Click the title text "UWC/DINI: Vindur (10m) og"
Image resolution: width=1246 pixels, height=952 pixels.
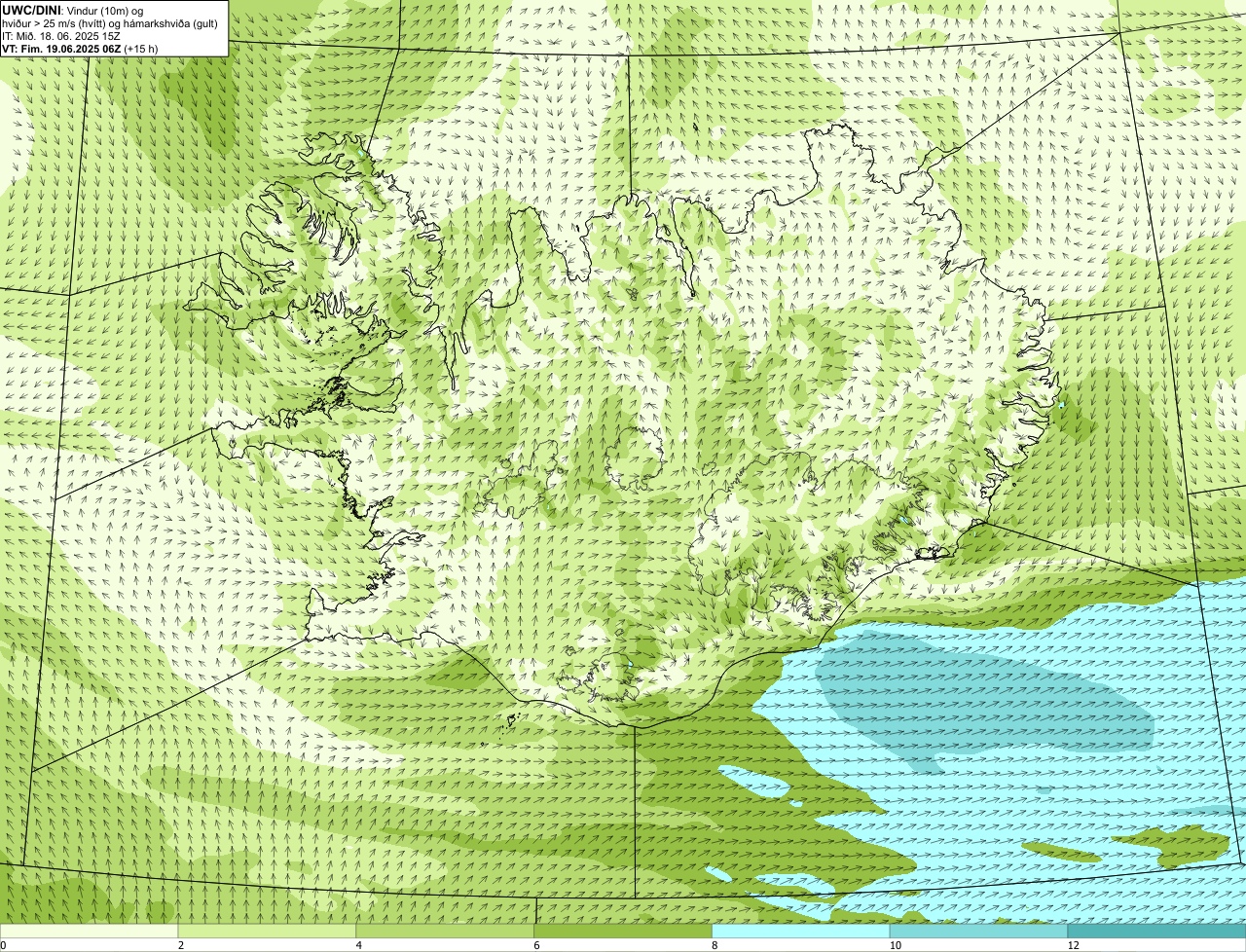pyautogui.click(x=73, y=9)
